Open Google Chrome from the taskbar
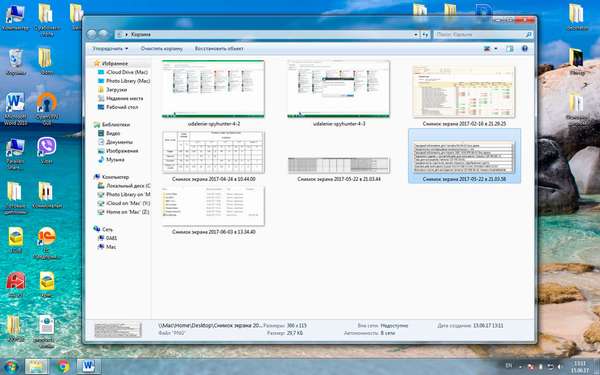The image size is (600, 375). point(64,366)
